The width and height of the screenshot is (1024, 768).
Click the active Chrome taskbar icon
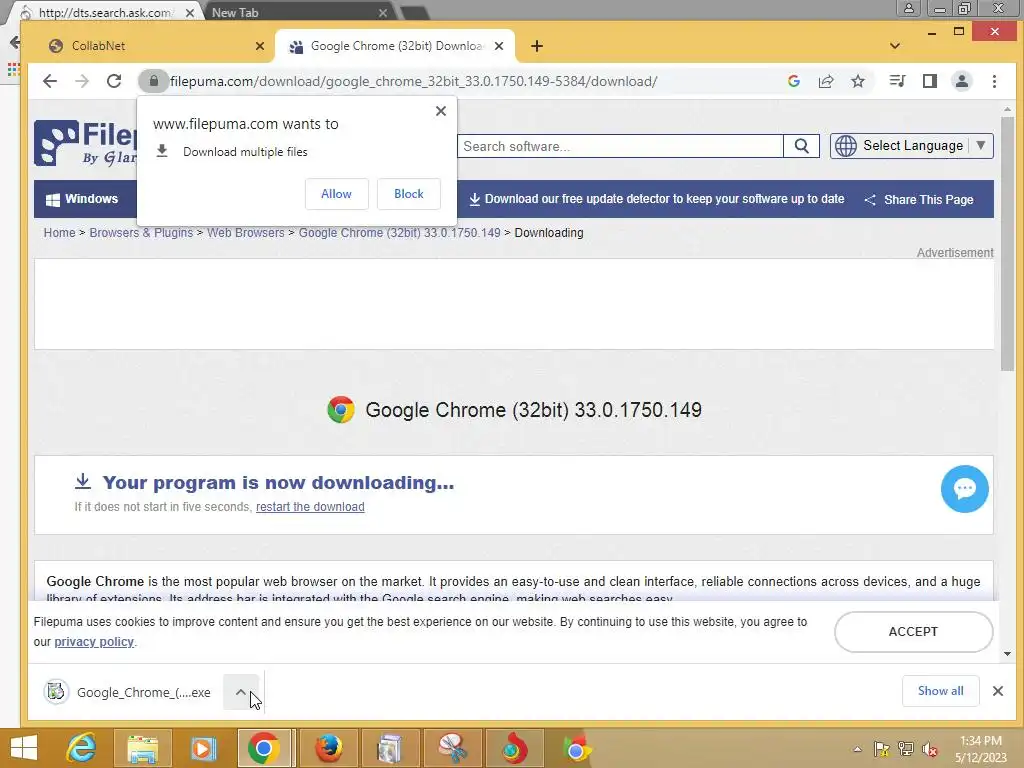coord(264,748)
